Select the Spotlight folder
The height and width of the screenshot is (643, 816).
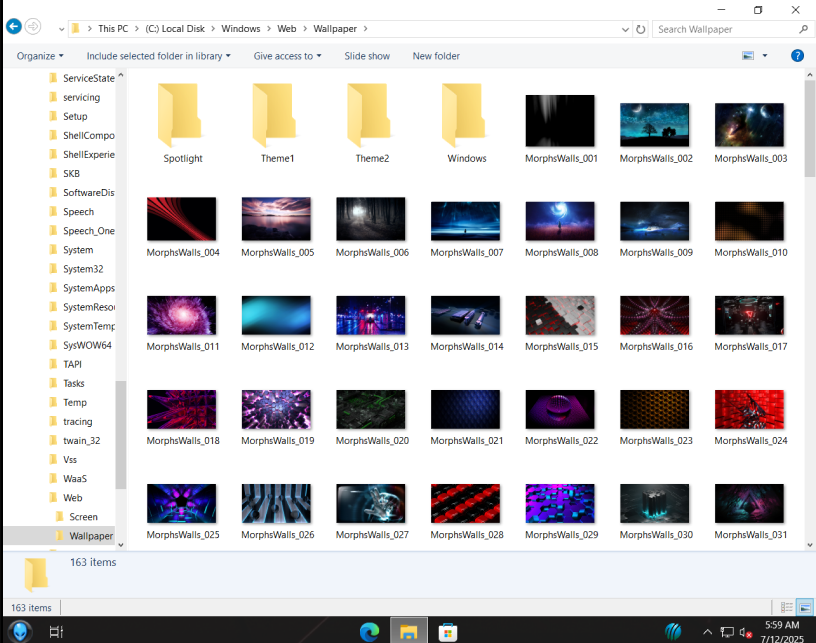[x=183, y=123]
